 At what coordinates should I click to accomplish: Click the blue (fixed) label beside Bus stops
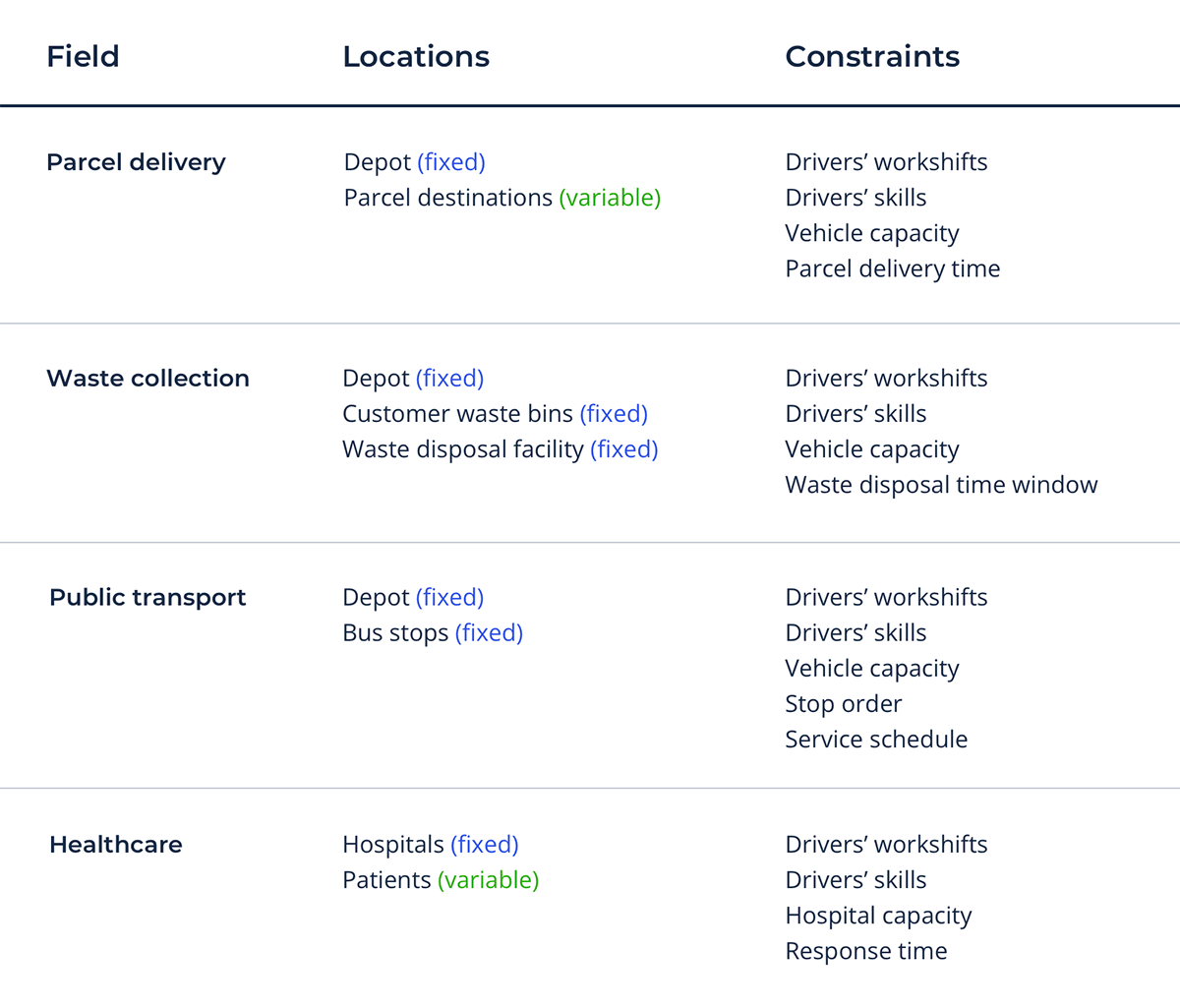[489, 633]
